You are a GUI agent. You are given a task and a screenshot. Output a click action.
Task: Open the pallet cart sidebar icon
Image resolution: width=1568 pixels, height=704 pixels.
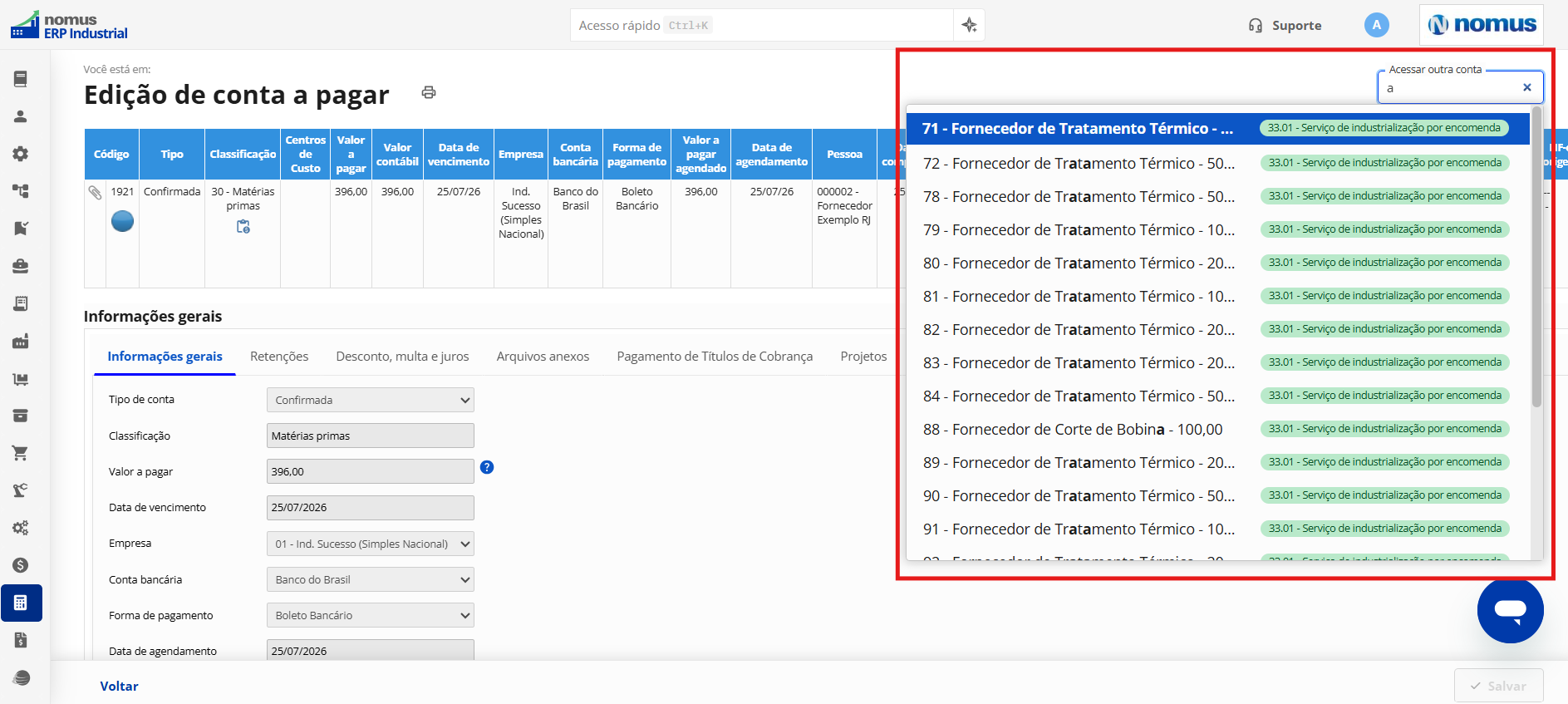(21, 379)
